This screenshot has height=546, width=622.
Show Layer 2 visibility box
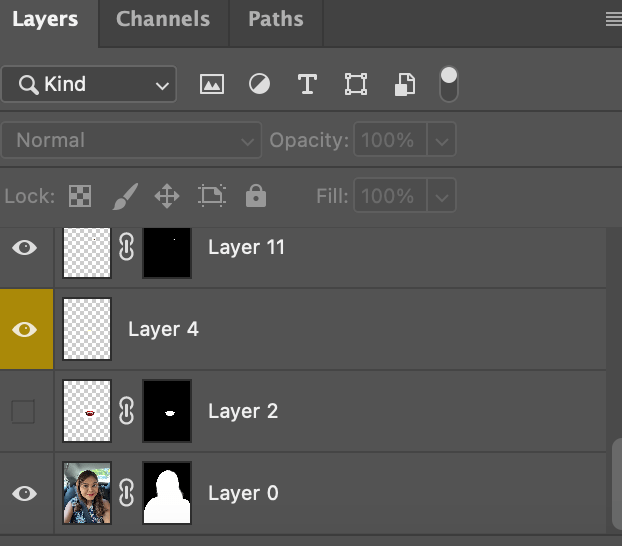[23, 411]
